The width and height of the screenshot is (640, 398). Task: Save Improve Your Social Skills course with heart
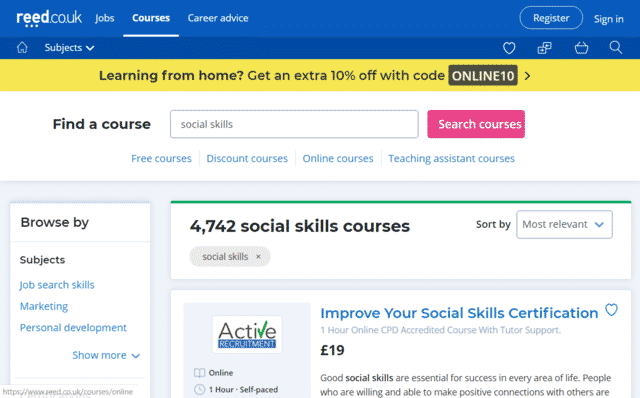pos(611,310)
